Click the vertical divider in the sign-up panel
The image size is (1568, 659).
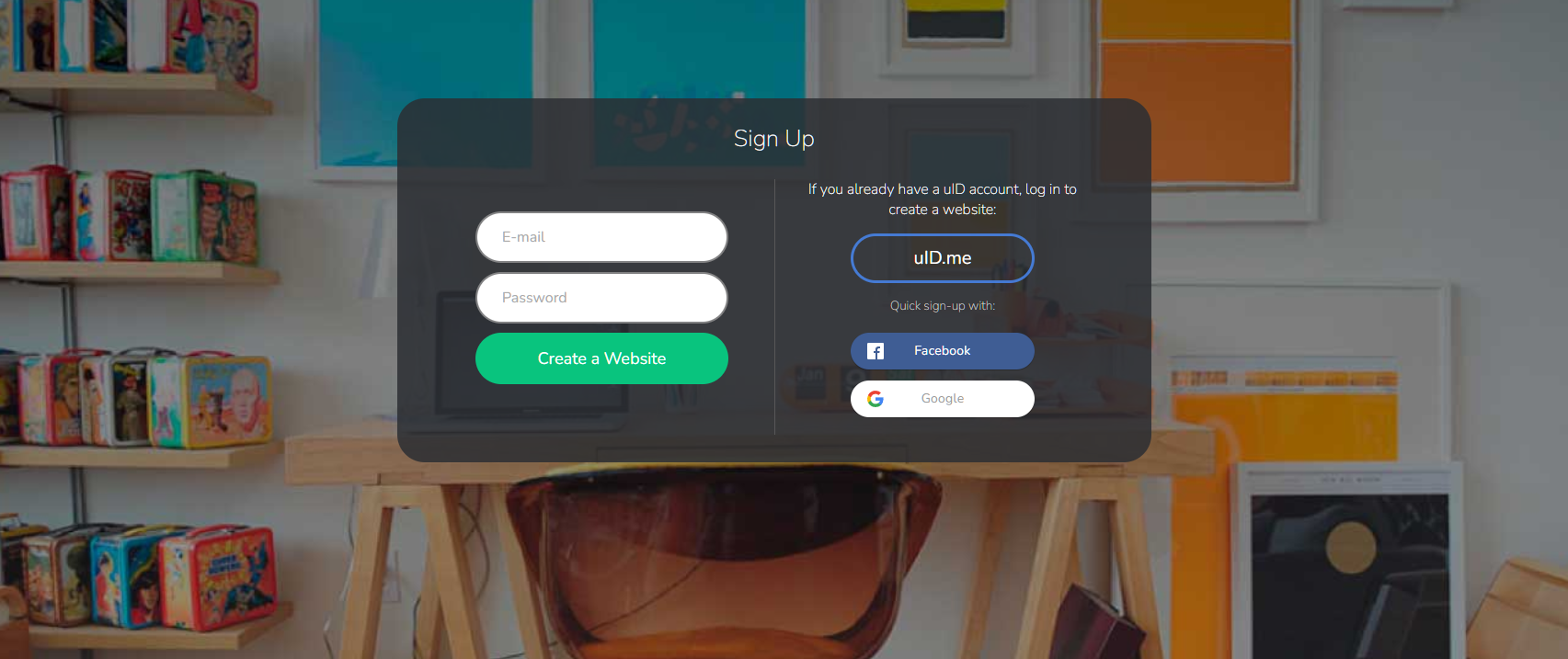coord(774,307)
